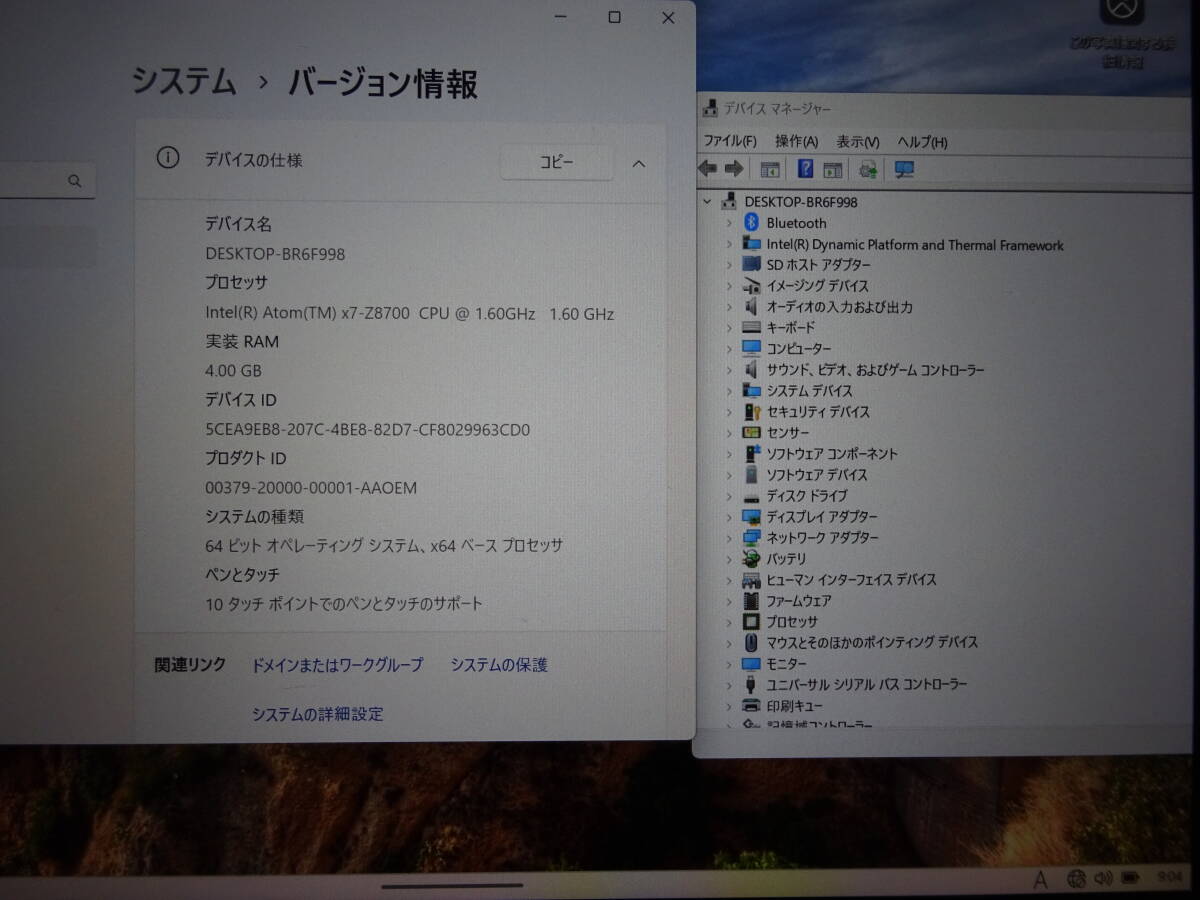1200x900 pixels.
Task: Click the taskbar clock
Action: (x=1168, y=878)
